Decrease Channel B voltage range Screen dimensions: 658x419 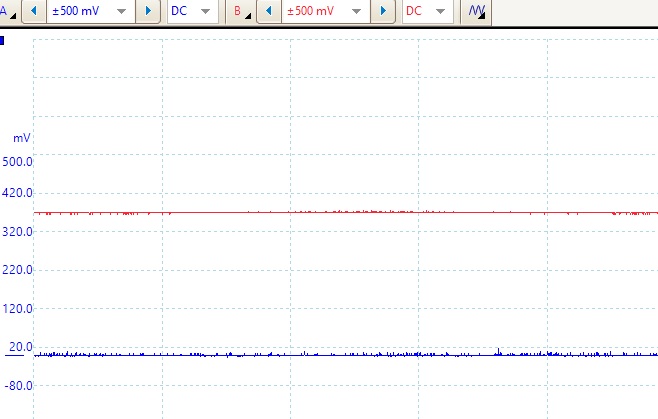point(269,11)
